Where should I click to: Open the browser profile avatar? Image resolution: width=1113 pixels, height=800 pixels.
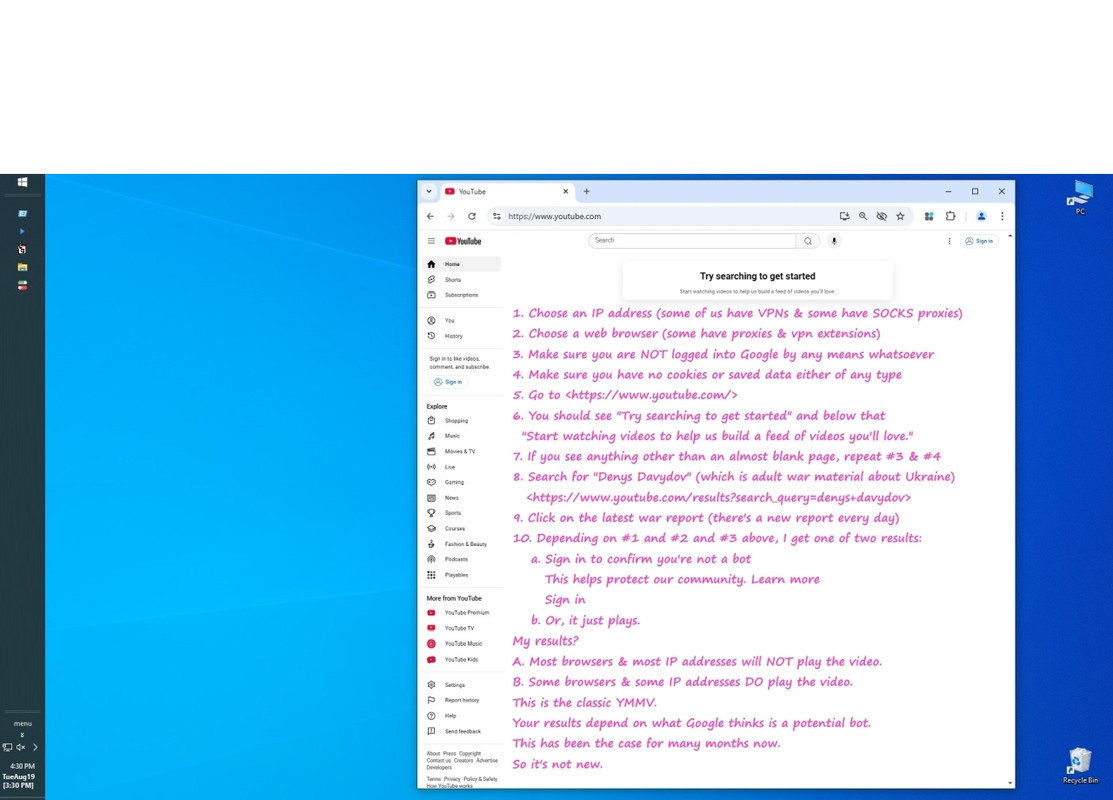(x=981, y=216)
